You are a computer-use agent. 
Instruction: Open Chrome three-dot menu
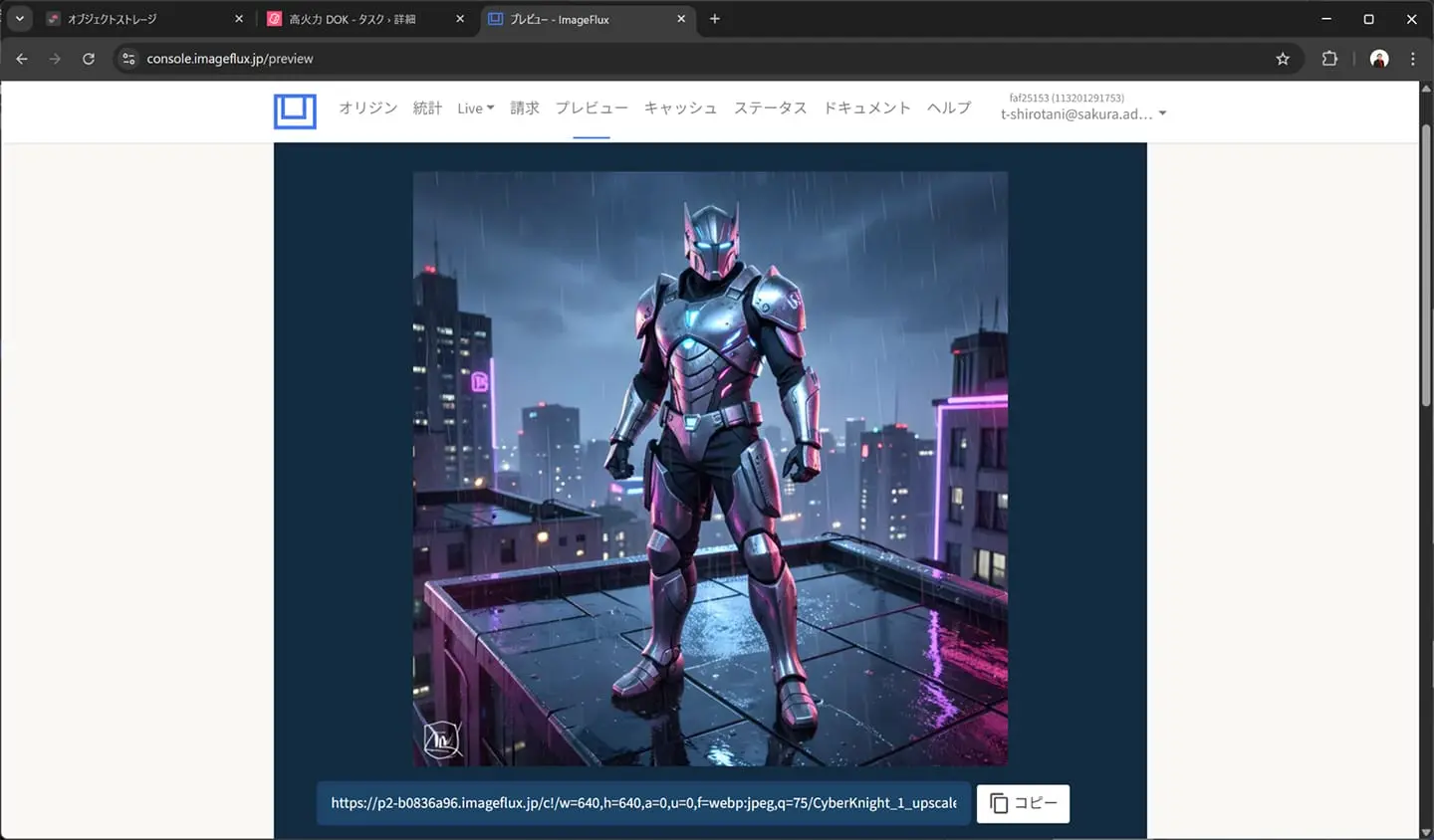(x=1412, y=59)
